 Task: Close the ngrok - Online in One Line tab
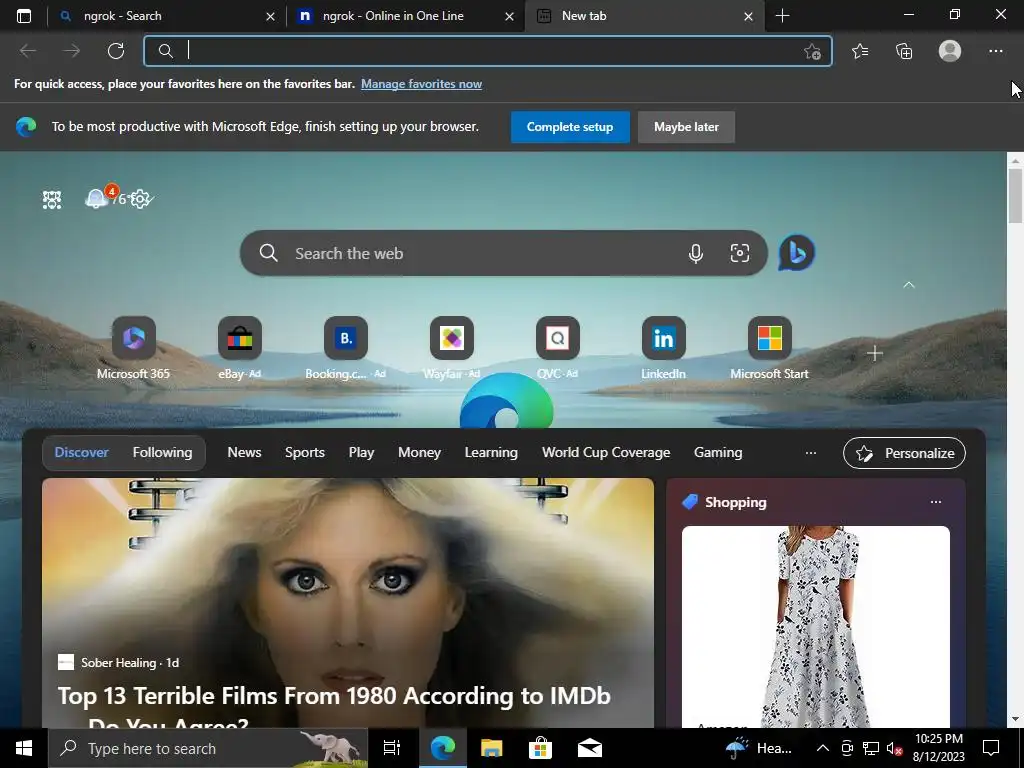[x=509, y=16]
